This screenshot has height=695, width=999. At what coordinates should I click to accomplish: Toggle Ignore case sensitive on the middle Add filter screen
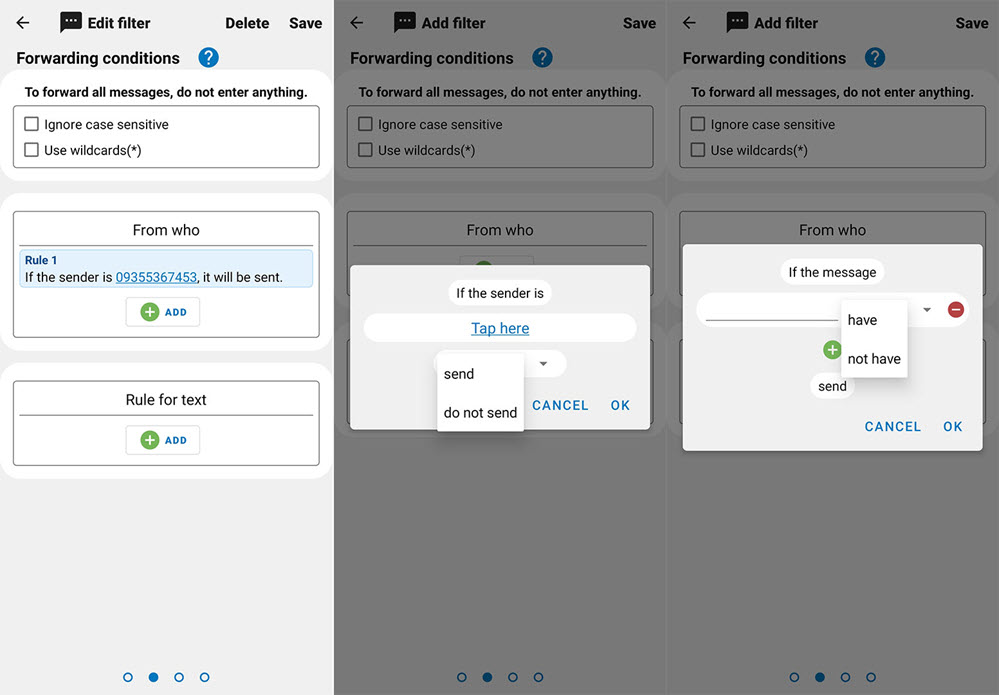(x=365, y=124)
